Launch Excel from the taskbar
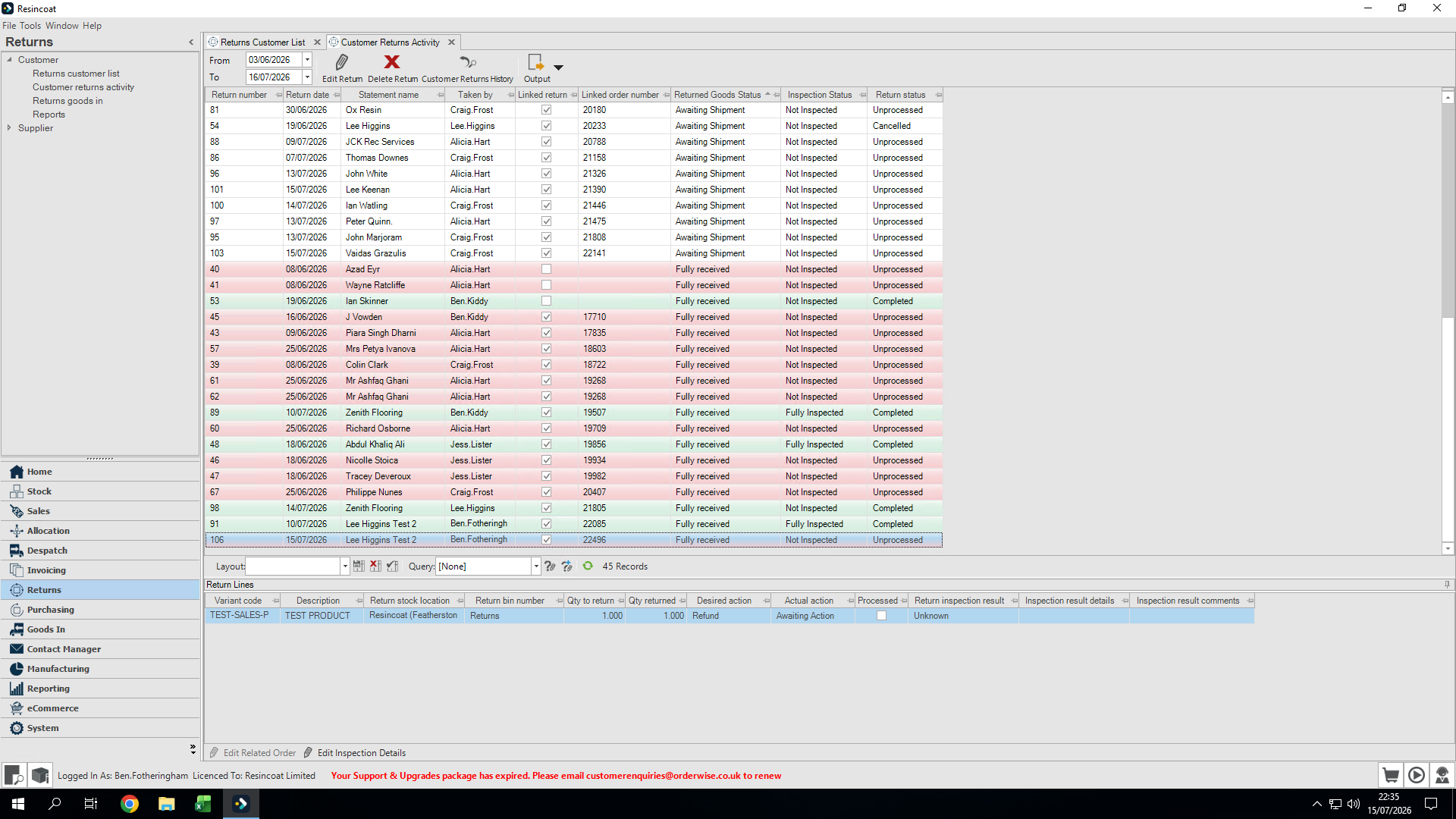 [203, 804]
